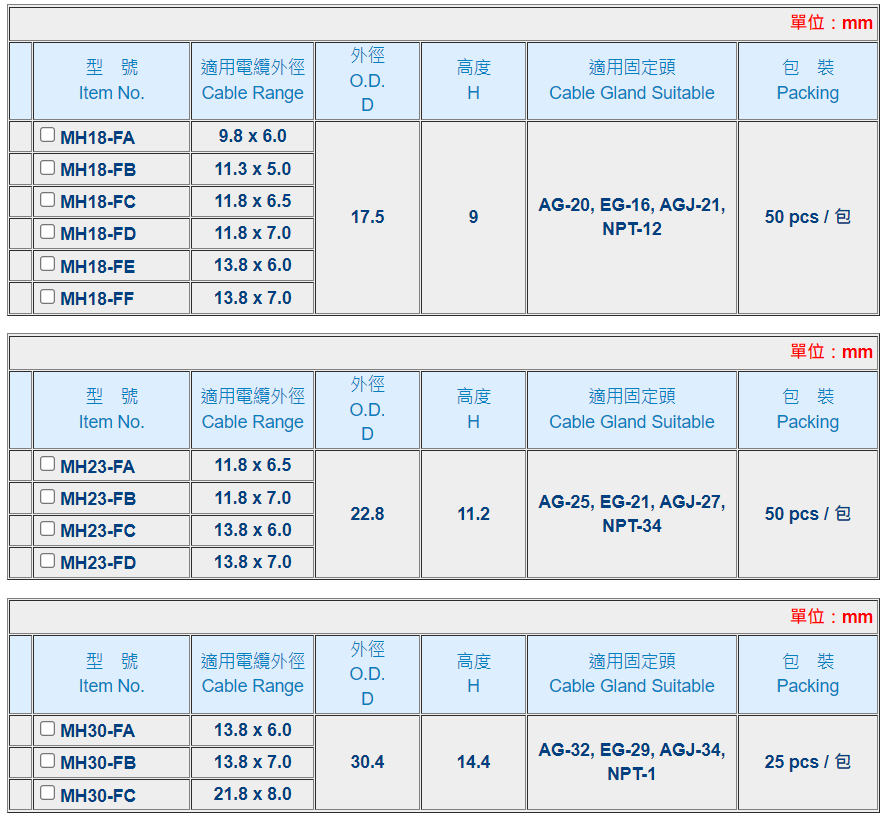Click the 21.8 x 8.0 cable range cell
The image size is (885, 817).
tap(252, 794)
